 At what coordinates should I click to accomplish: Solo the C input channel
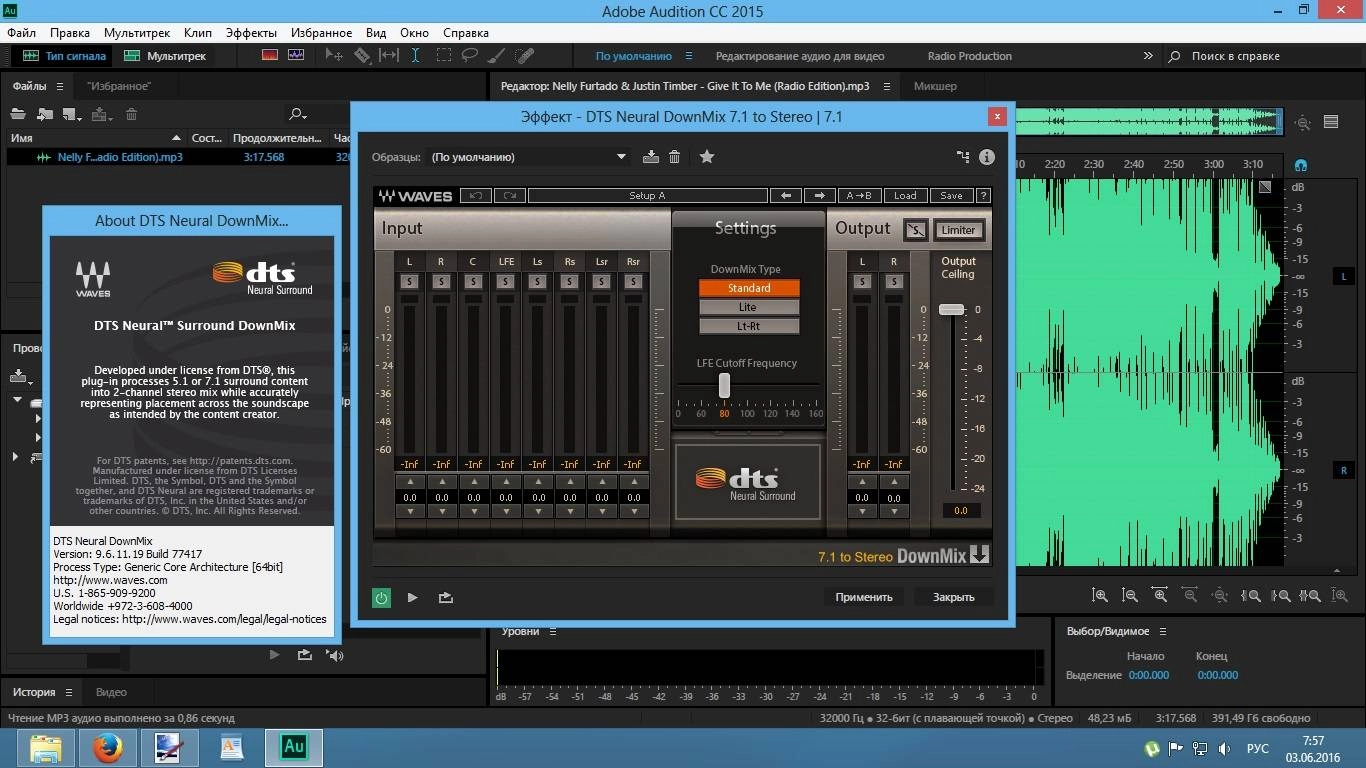coord(473,282)
